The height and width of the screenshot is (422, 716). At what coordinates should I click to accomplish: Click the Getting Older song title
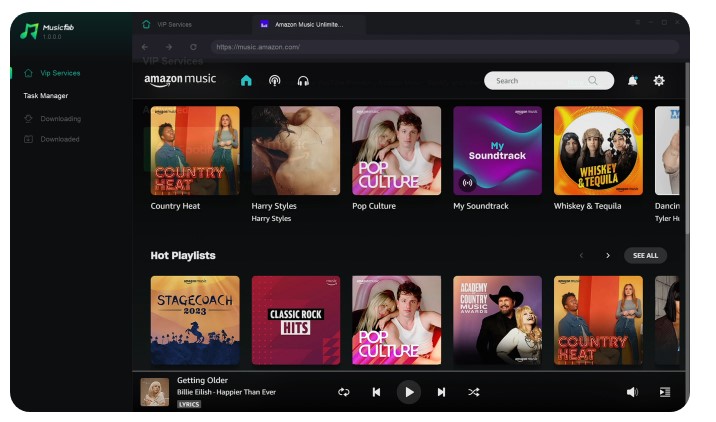(202, 380)
